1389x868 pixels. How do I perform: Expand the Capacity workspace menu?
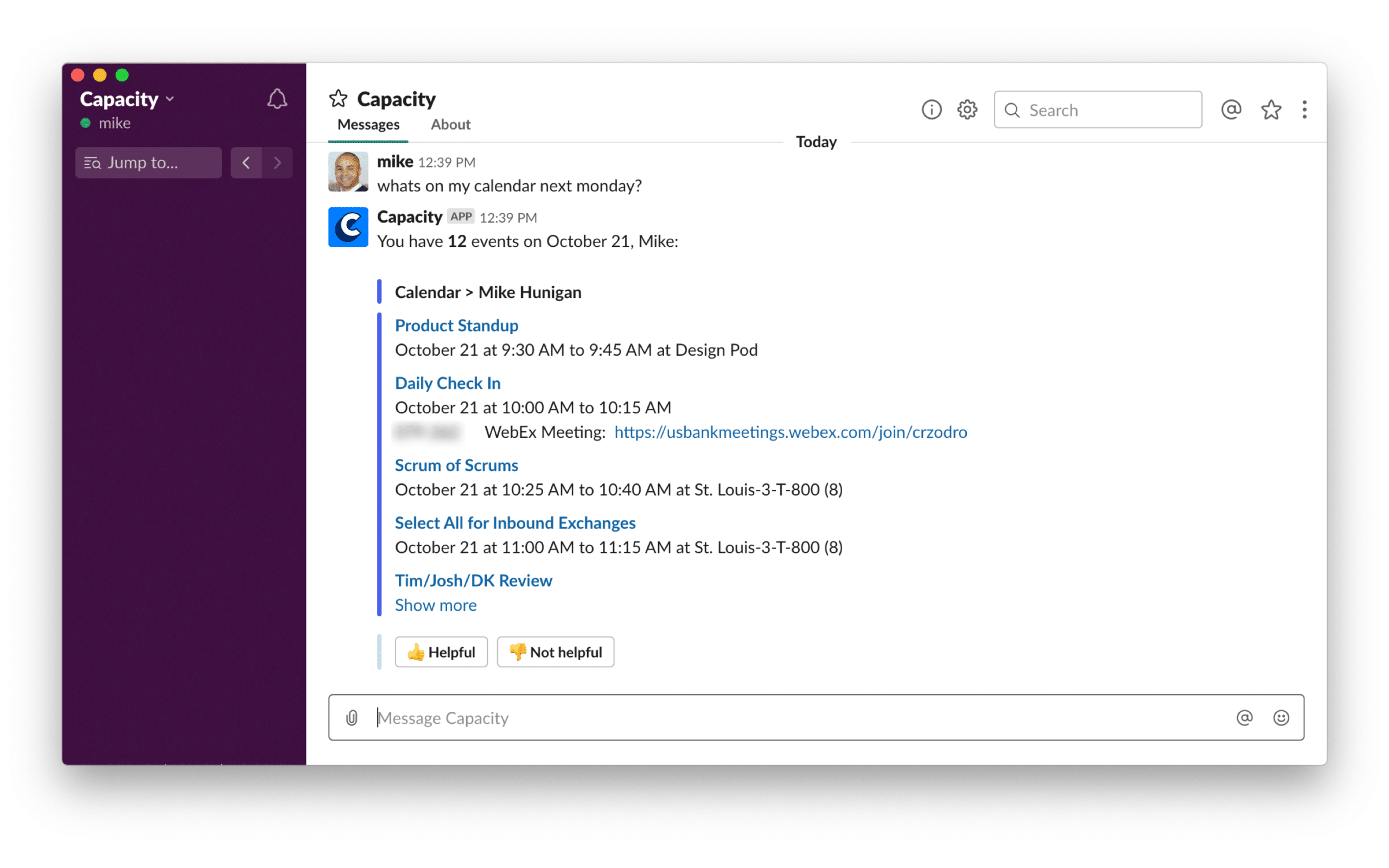point(128,99)
